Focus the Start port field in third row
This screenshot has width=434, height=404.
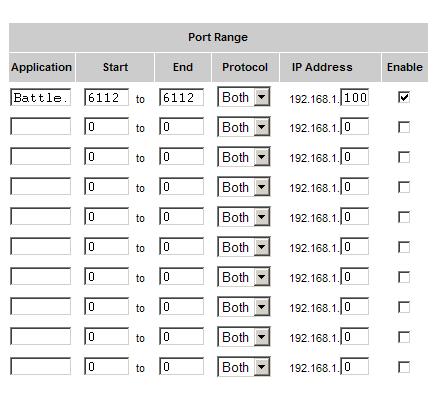point(106,156)
